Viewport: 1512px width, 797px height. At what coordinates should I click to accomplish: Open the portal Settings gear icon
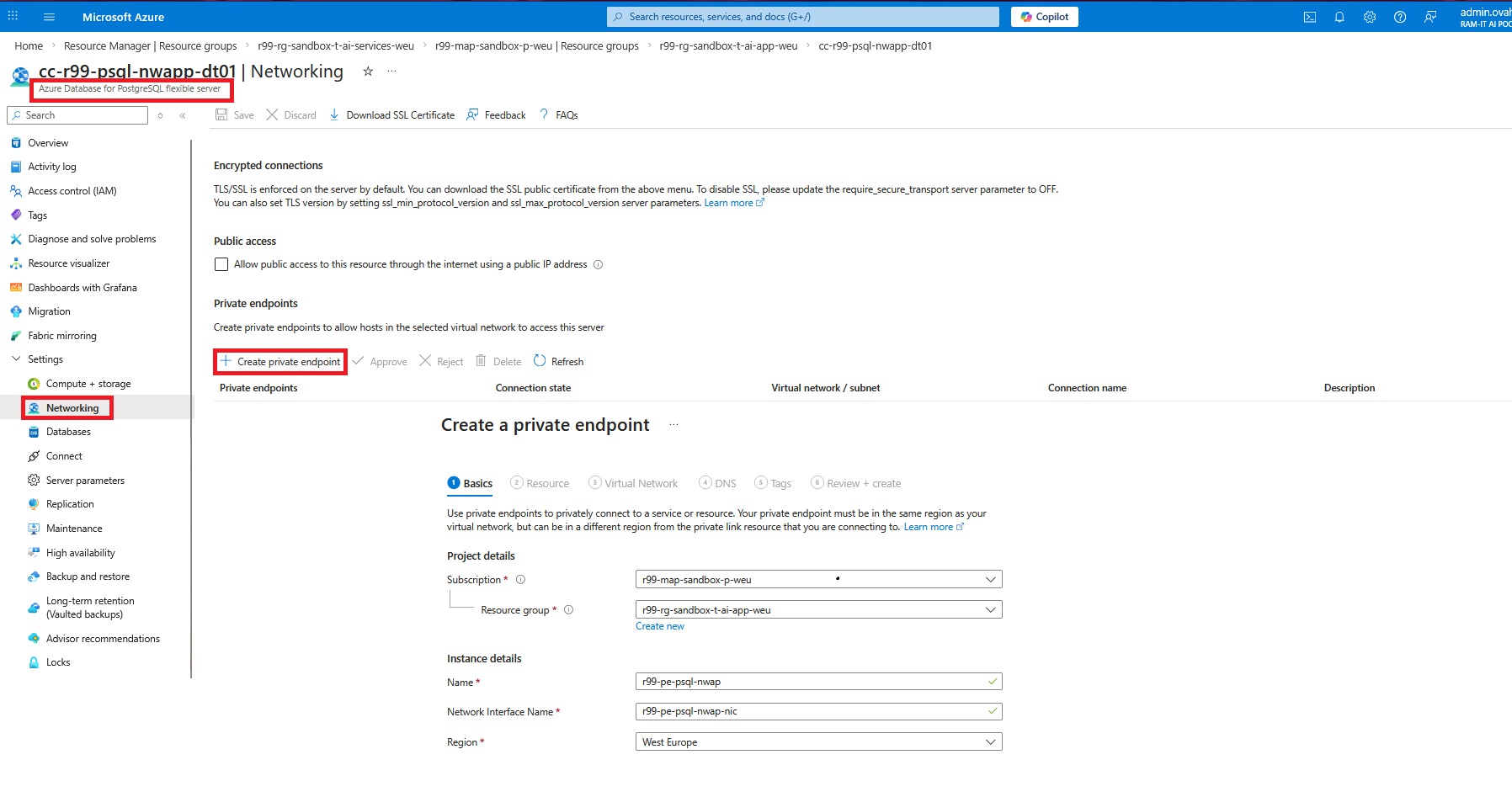click(1370, 17)
